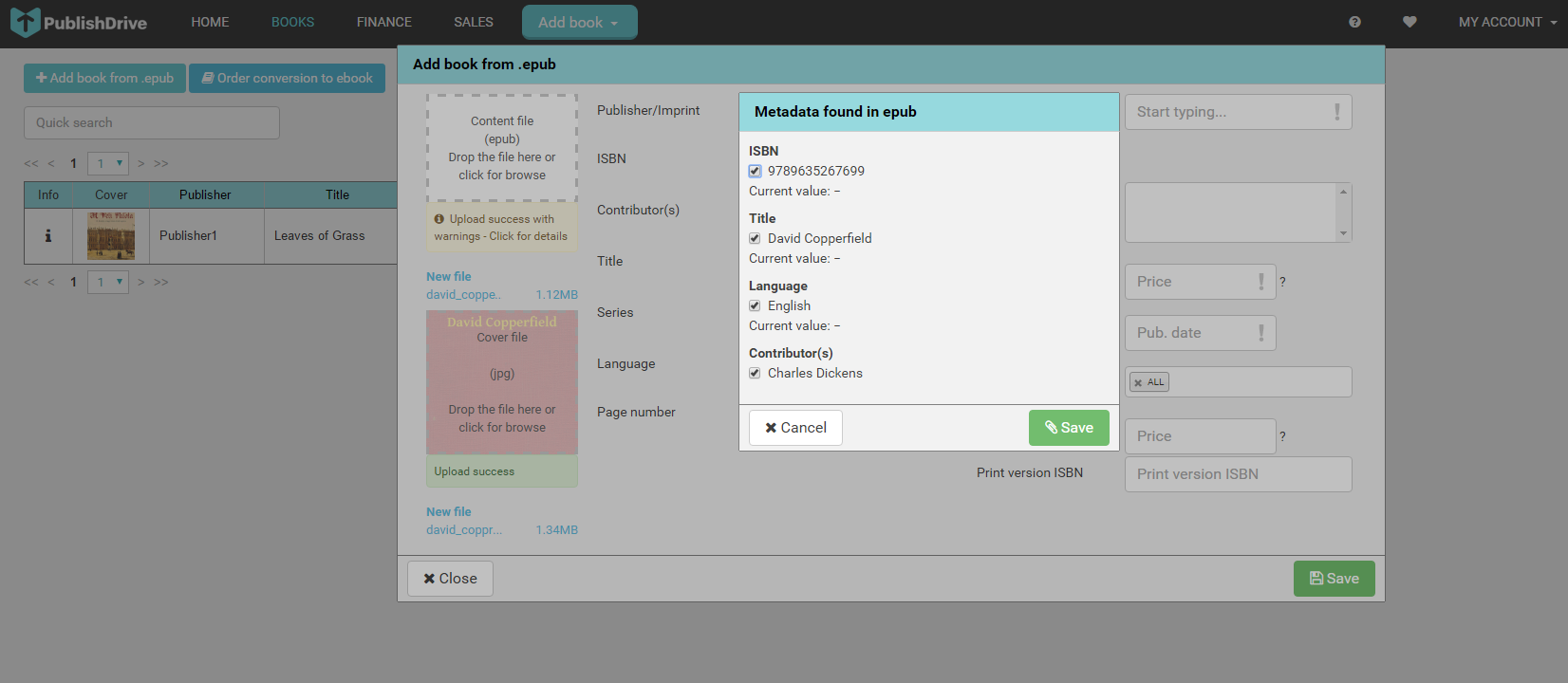Screen dimensions: 1568x683
Task: Open the Add book dropdown
Action: click(579, 22)
